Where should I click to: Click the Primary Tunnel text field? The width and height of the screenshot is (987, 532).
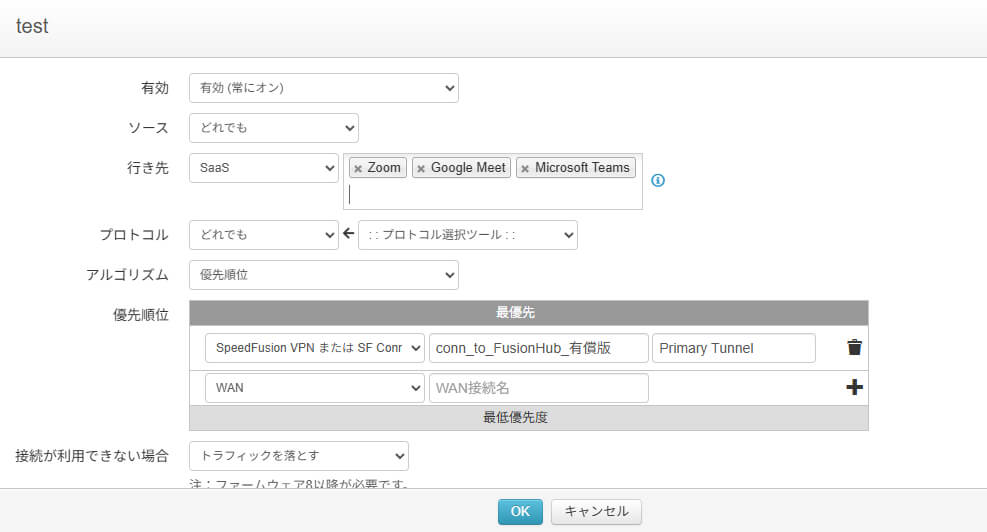click(733, 348)
